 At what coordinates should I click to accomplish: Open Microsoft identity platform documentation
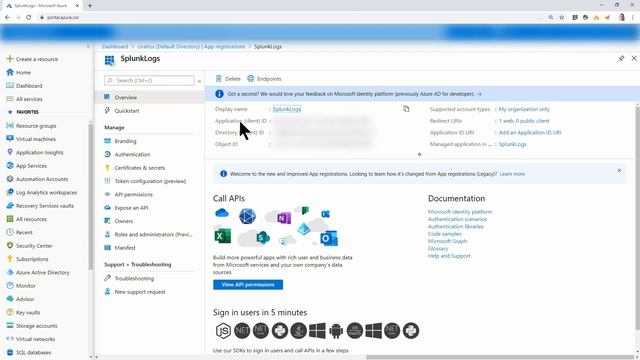coord(460,212)
